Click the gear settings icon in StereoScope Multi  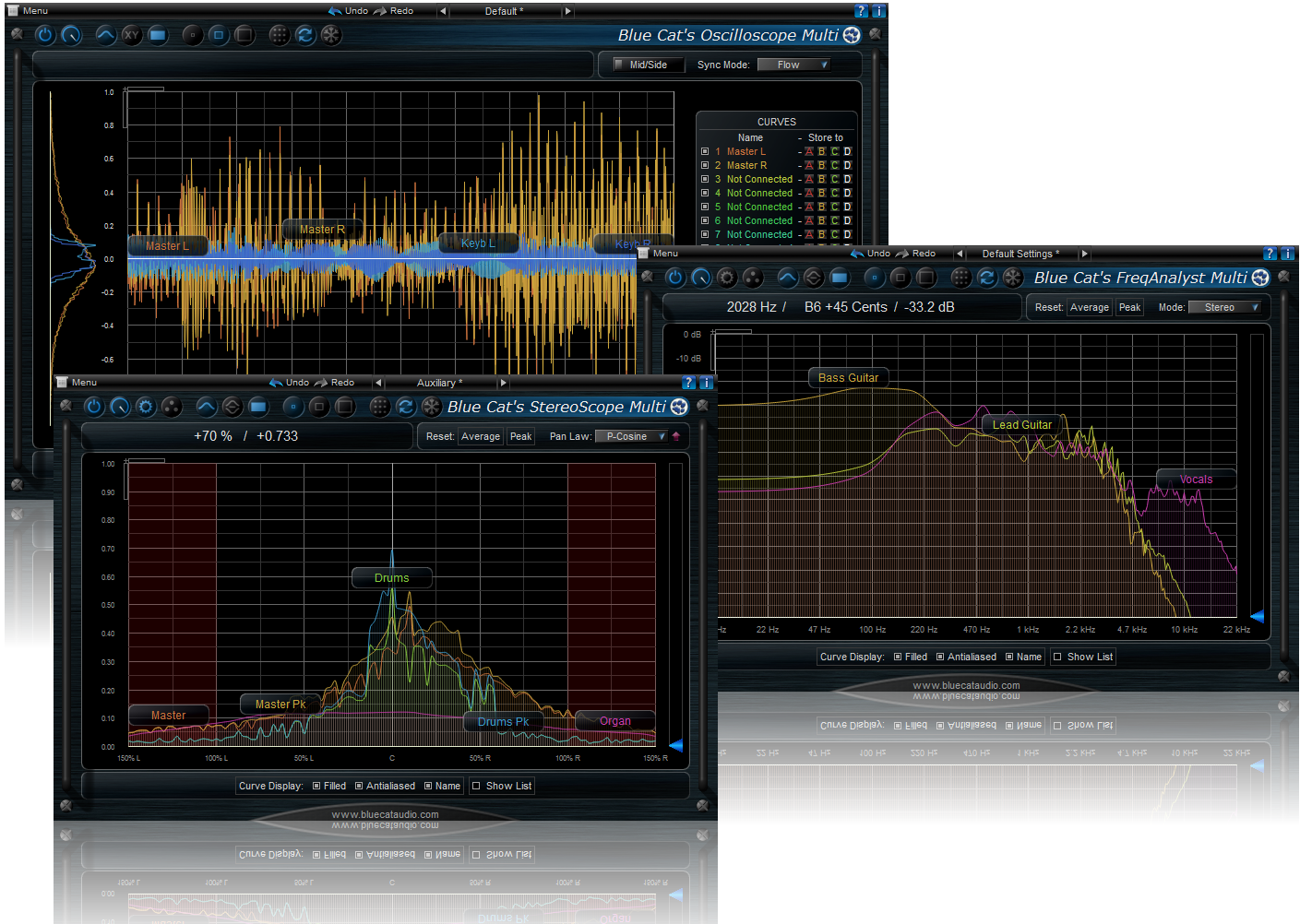pos(146,407)
